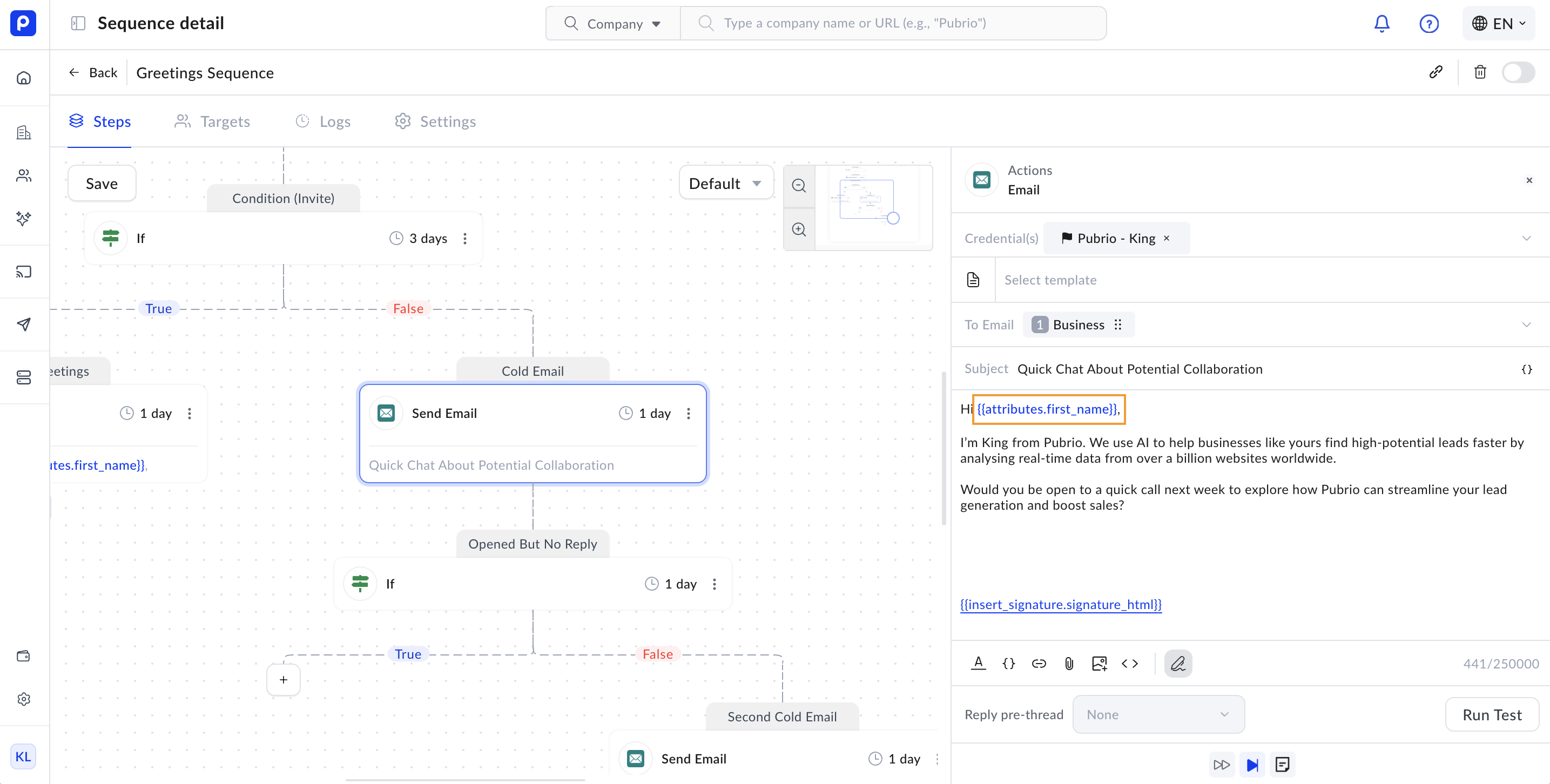Open Reply pre-thread None dropdown
The height and width of the screenshot is (784, 1550).
pos(1158,714)
